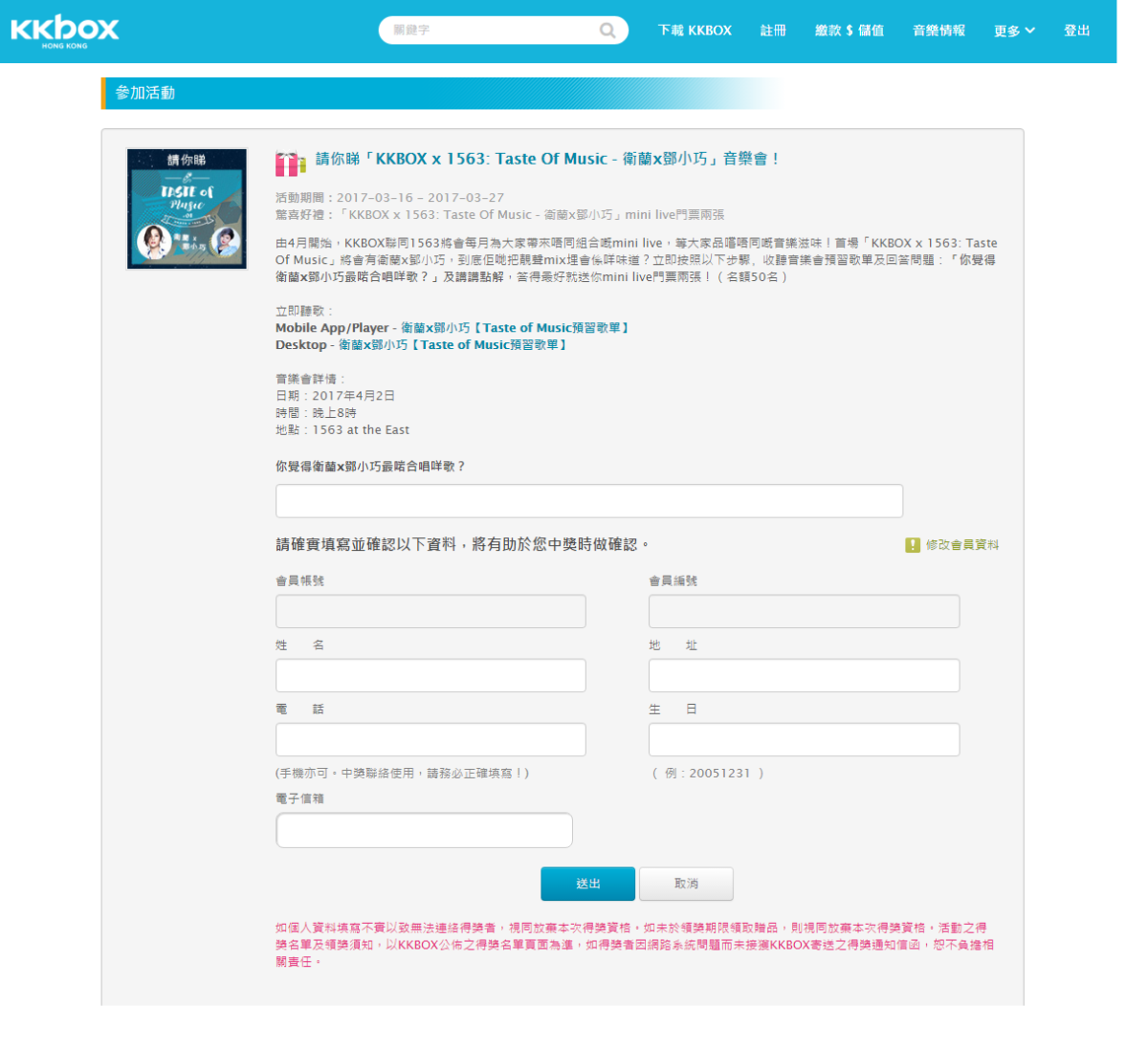Open the Mobile App/Player playlist link
The width and height of the screenshot is (1148, 1049).
click(515, 328)
